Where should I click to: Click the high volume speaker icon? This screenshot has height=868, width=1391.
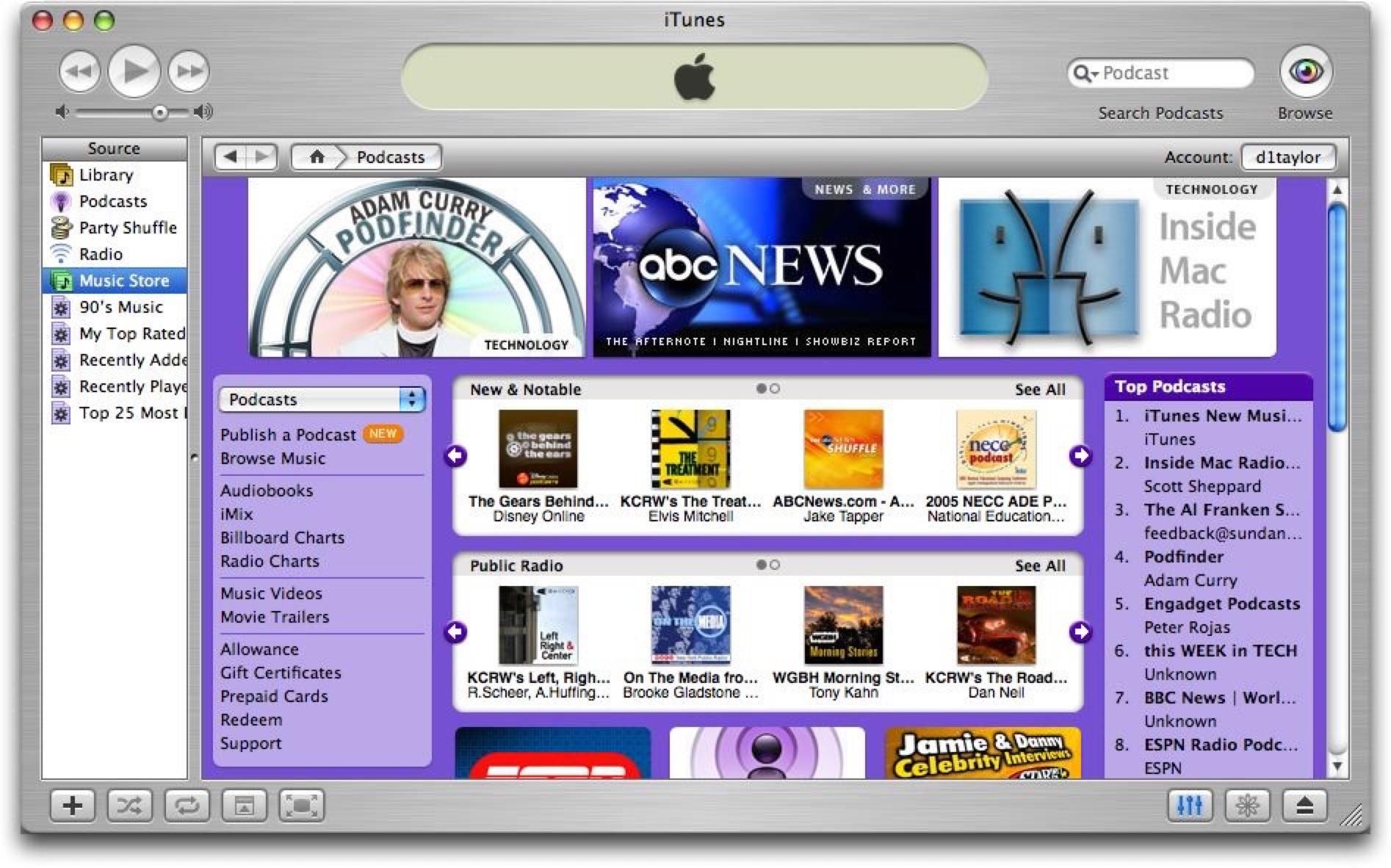tap(203, 112)
